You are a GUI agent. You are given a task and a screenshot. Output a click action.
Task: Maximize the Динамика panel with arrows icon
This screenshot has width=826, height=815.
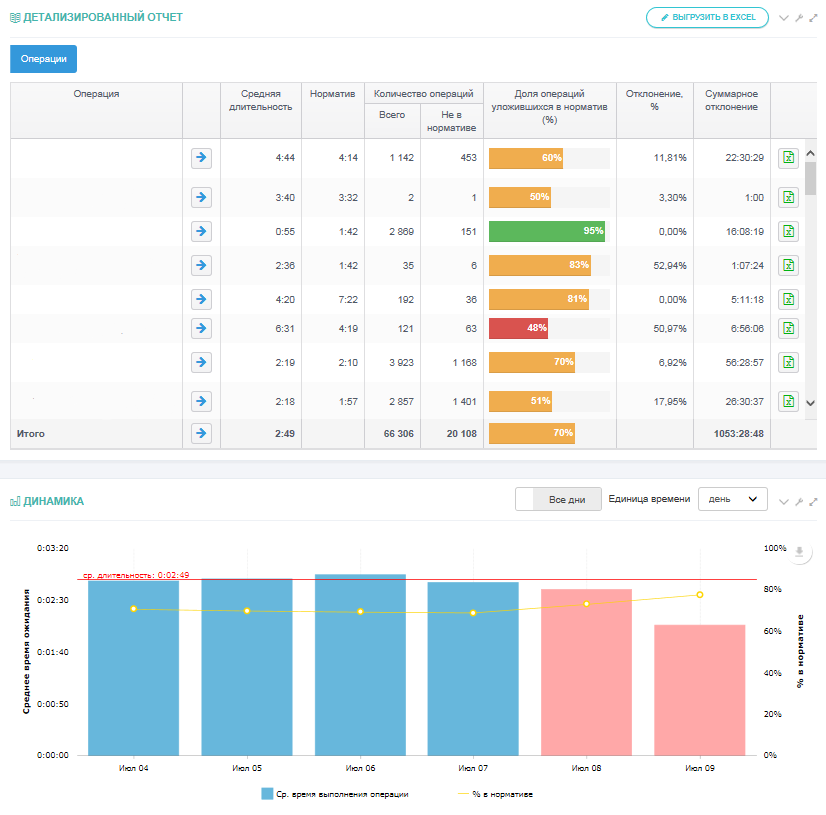pos(813,501)
